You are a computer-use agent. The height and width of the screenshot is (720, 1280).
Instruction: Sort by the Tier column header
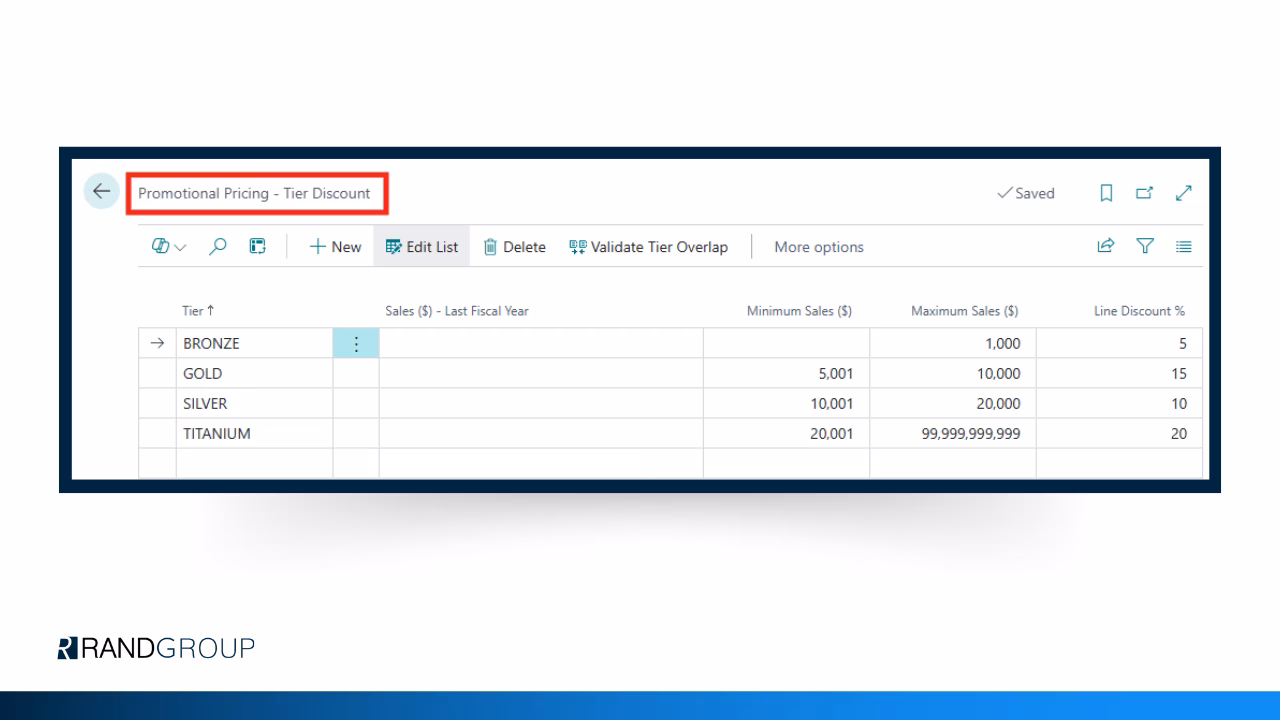[198, 311]
